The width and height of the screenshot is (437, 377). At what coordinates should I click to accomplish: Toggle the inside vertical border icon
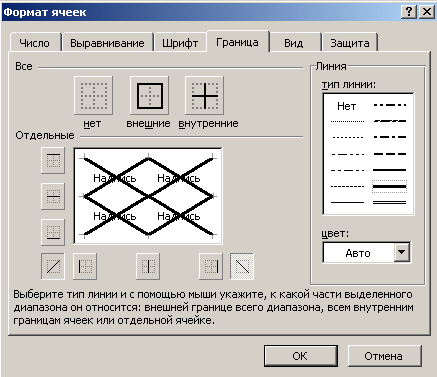148,266
